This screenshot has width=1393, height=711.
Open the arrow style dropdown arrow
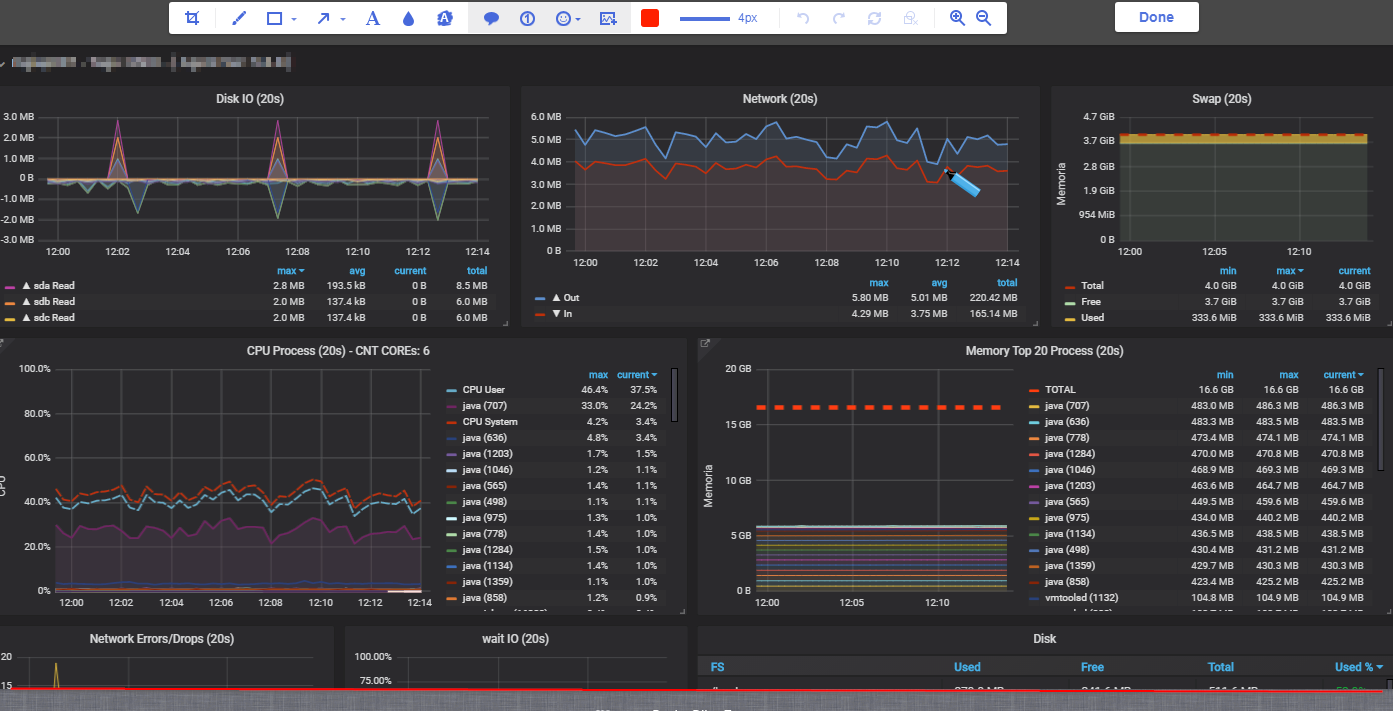tap(343, 19)
